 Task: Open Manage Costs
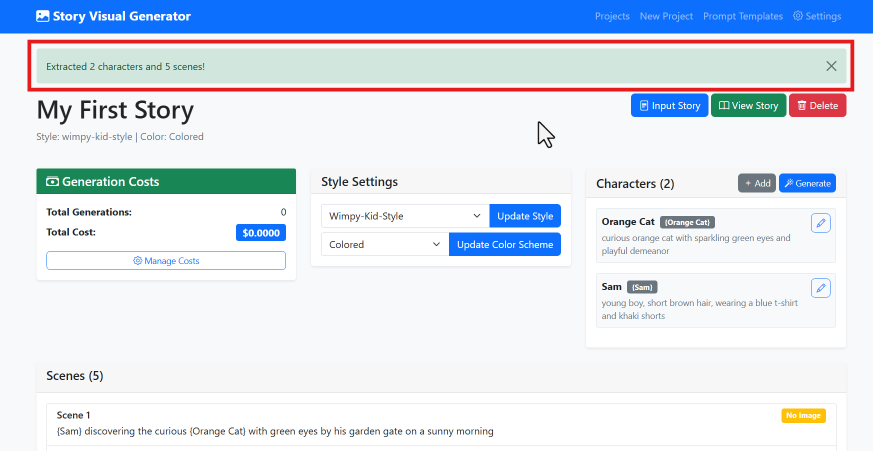click(x=166, y=261)
